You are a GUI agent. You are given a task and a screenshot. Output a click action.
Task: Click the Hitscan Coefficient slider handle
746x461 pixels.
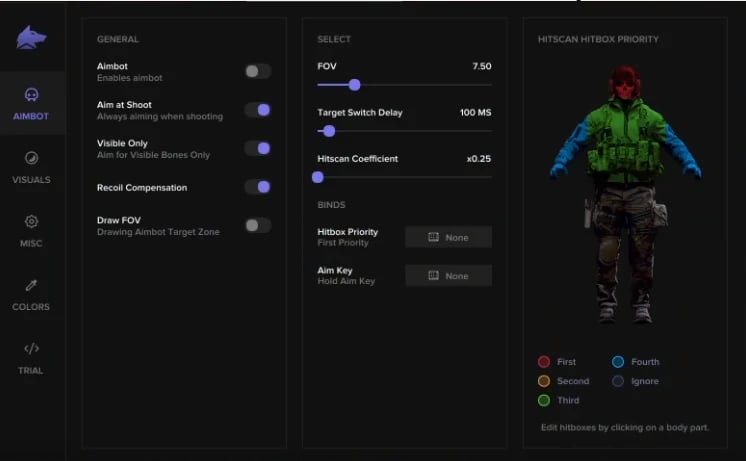tap(318, 177)
